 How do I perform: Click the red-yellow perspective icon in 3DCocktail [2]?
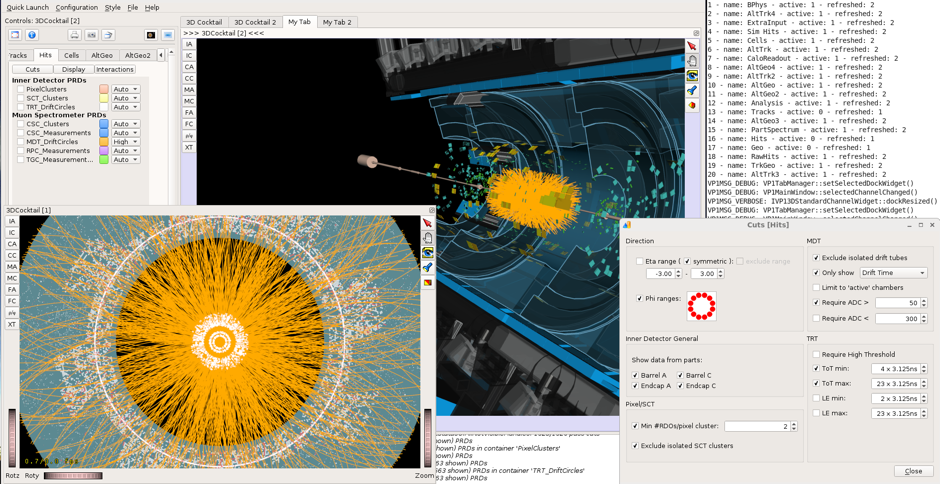click(692, 105)
